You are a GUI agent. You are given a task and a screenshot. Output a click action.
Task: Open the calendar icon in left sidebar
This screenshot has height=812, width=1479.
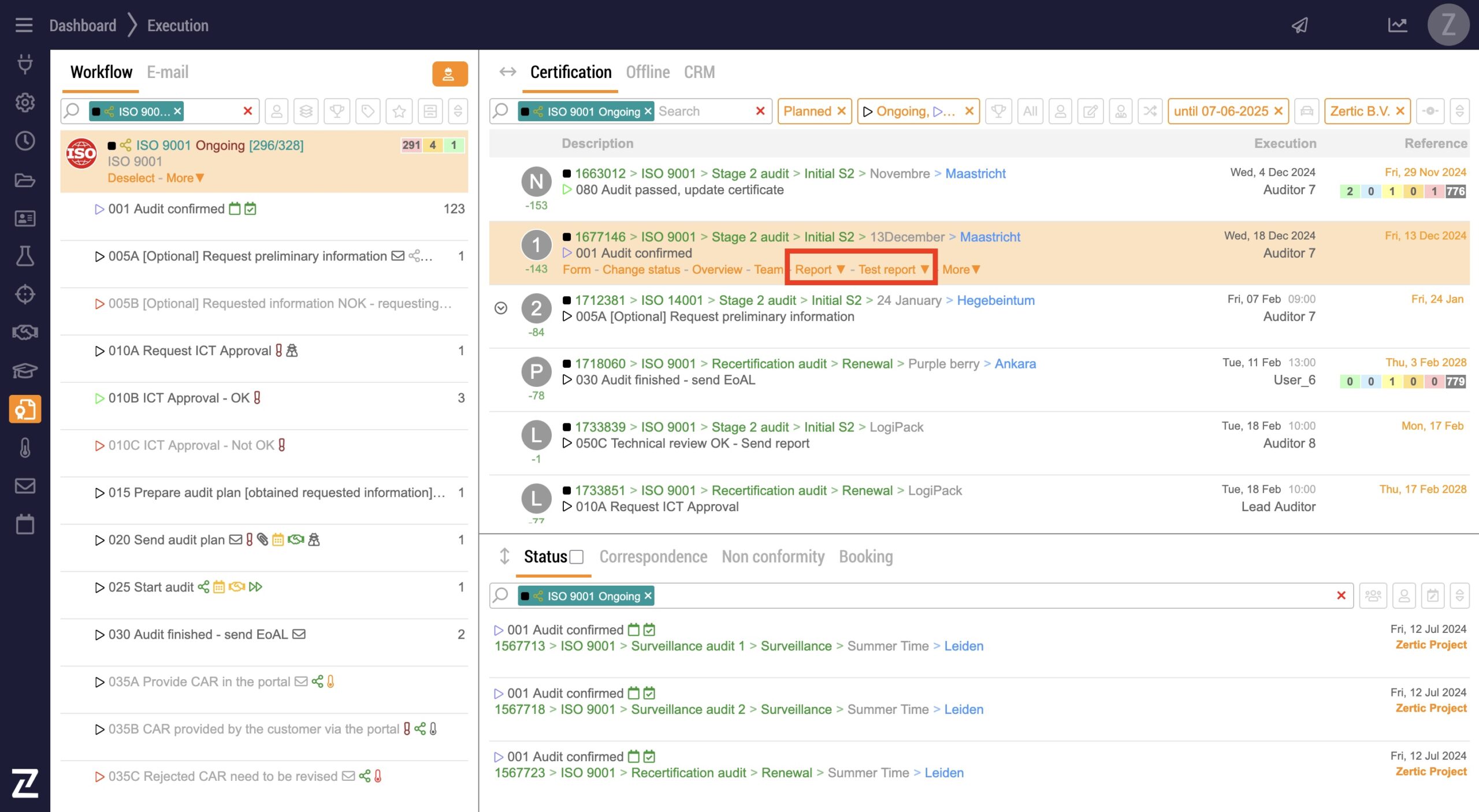point(25,524)
